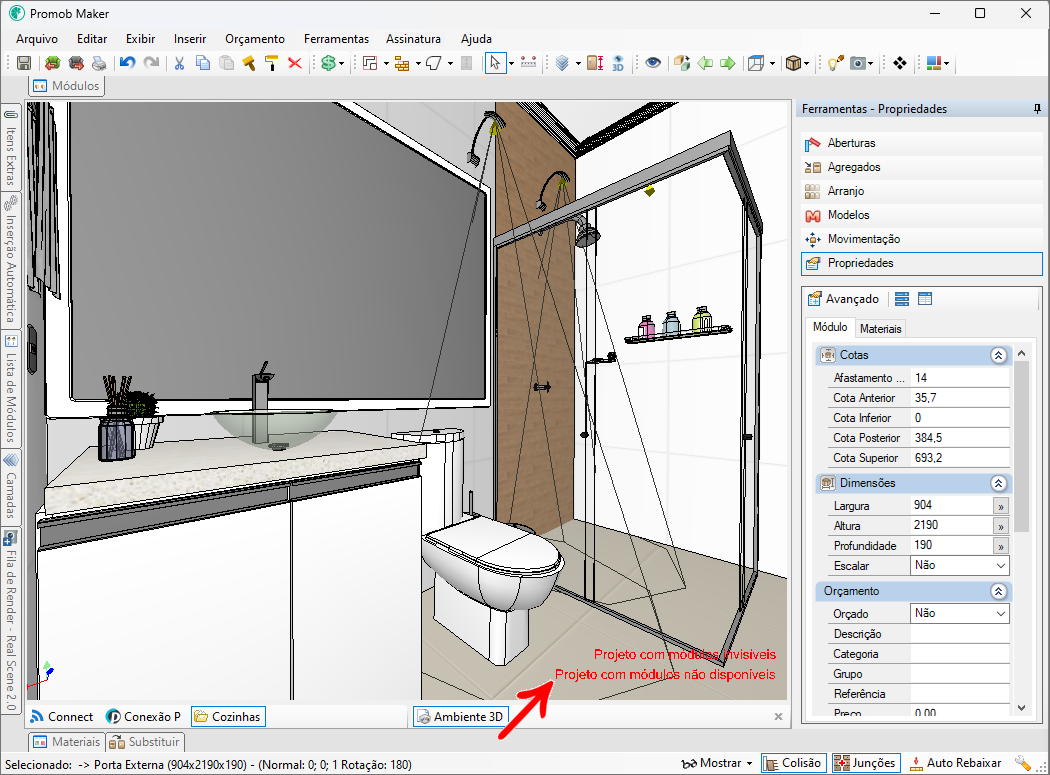
Task: Click the door height measurement icon
Action: 595,63
